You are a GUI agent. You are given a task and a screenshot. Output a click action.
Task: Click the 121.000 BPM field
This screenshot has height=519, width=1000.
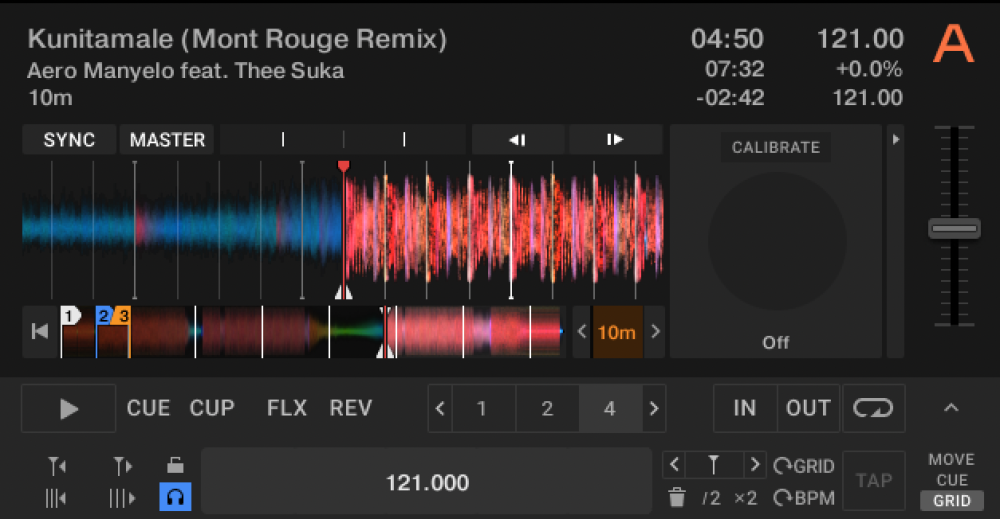coord(427,483)
